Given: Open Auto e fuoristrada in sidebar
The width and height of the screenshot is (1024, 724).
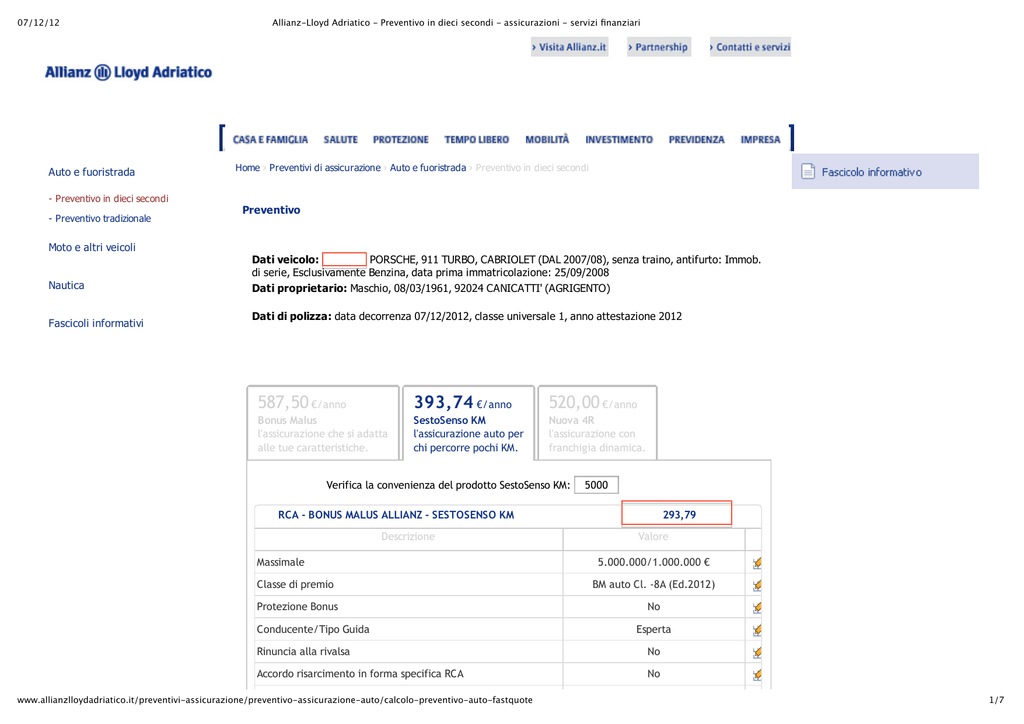Looking at the screenshot, I should [91, 172].
